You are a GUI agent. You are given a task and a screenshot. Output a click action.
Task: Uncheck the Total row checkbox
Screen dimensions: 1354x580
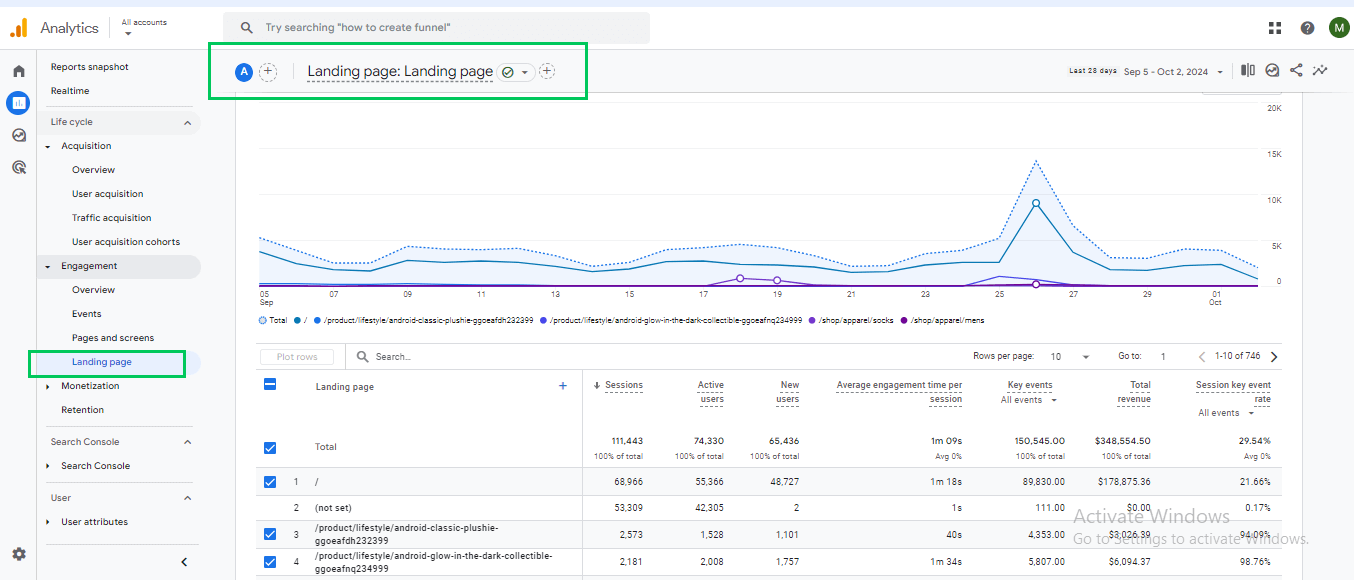pyautogui.click(x=269, y=447)
